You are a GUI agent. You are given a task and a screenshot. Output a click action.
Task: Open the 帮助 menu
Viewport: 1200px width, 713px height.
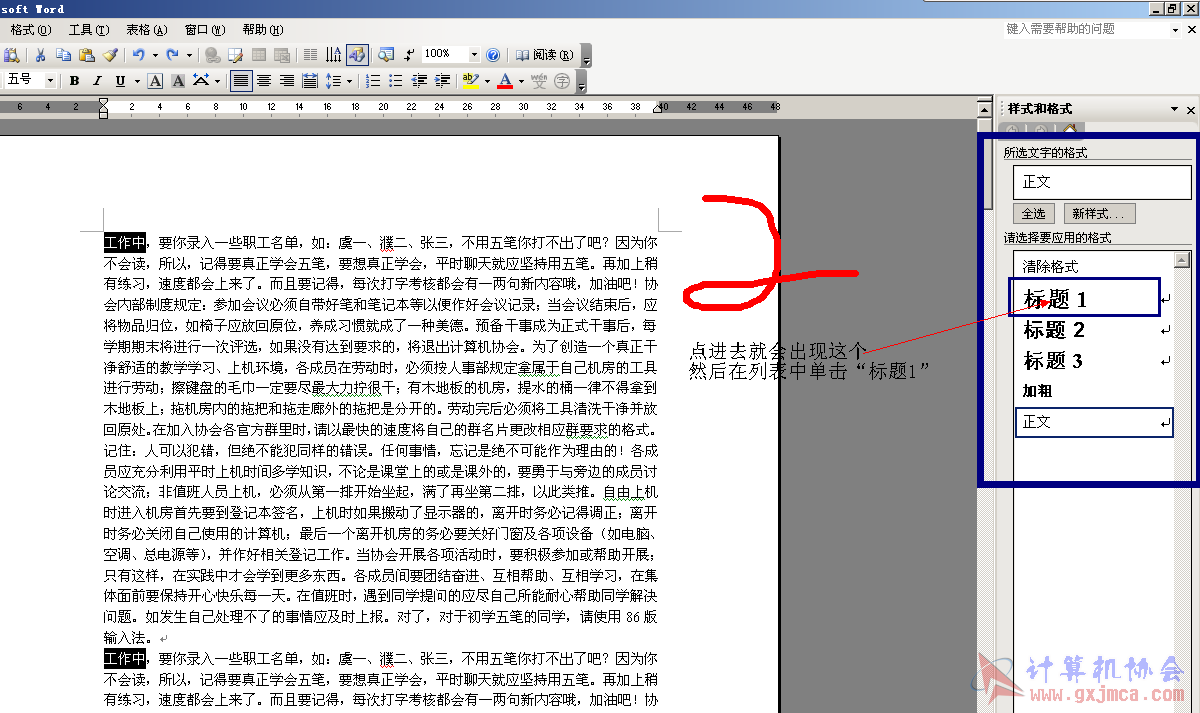263,29
